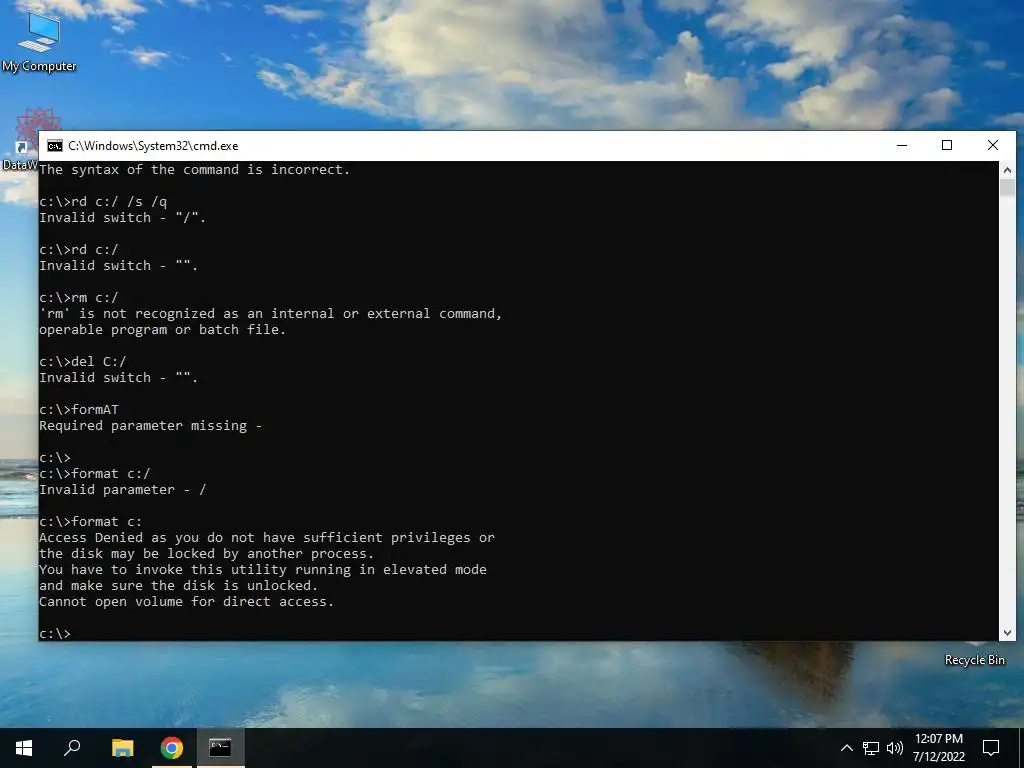
Task: Open the network status tray icon
Action: pyautogui.click(x=871, y=748)
